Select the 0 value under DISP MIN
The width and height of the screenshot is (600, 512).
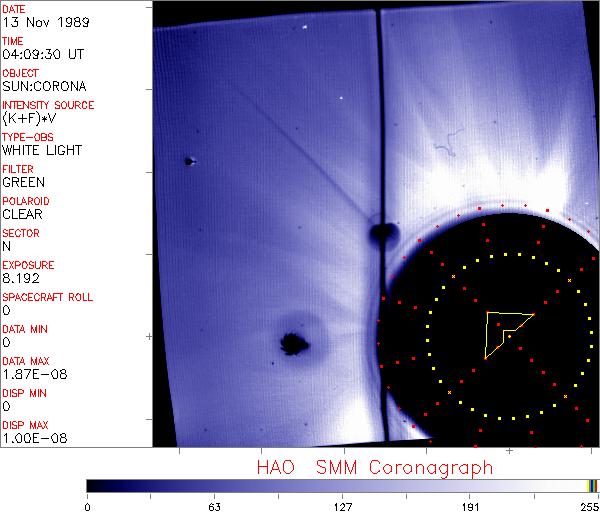click(6, 406)
